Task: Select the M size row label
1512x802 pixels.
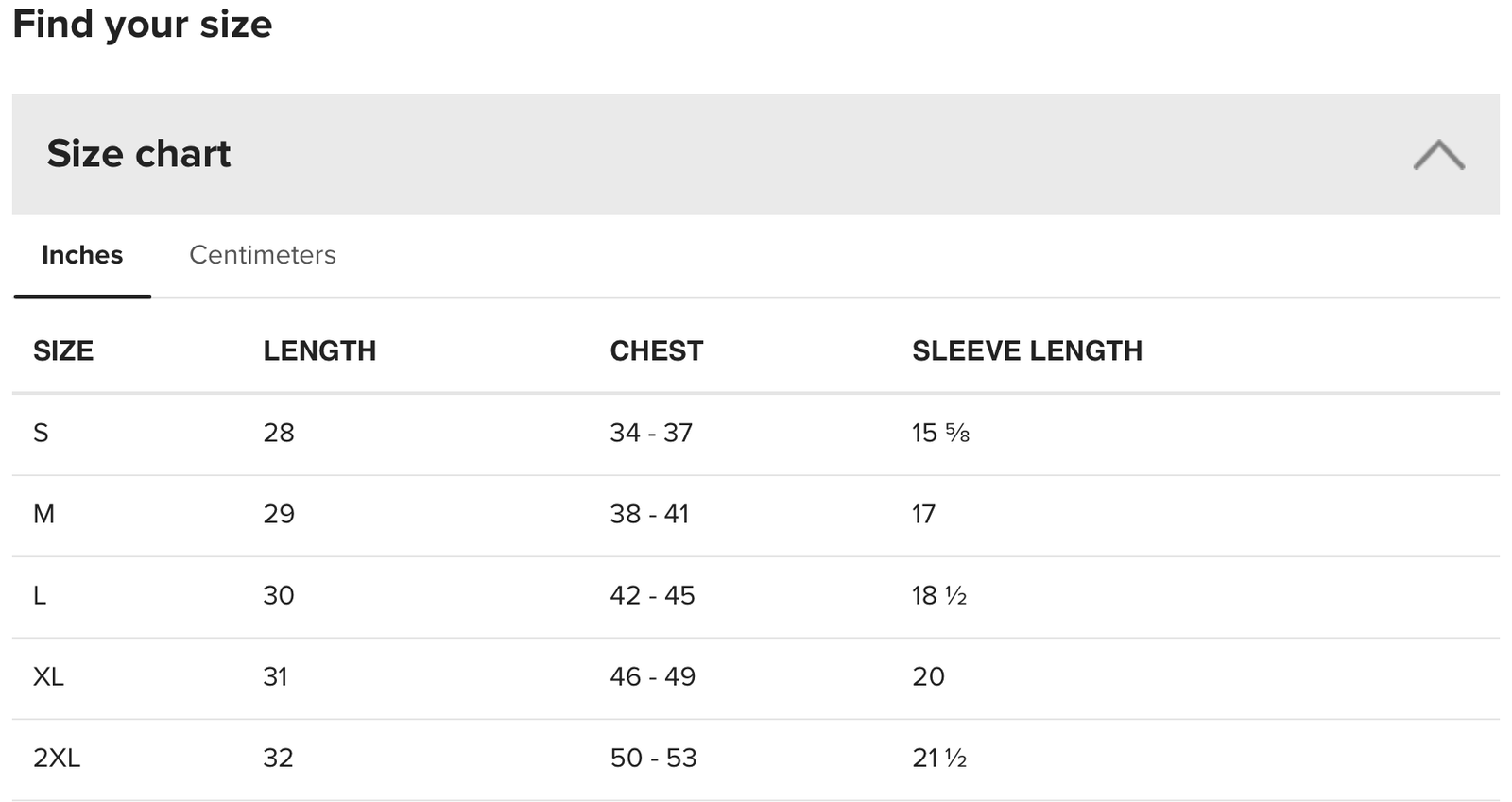Action: point(43,514)
